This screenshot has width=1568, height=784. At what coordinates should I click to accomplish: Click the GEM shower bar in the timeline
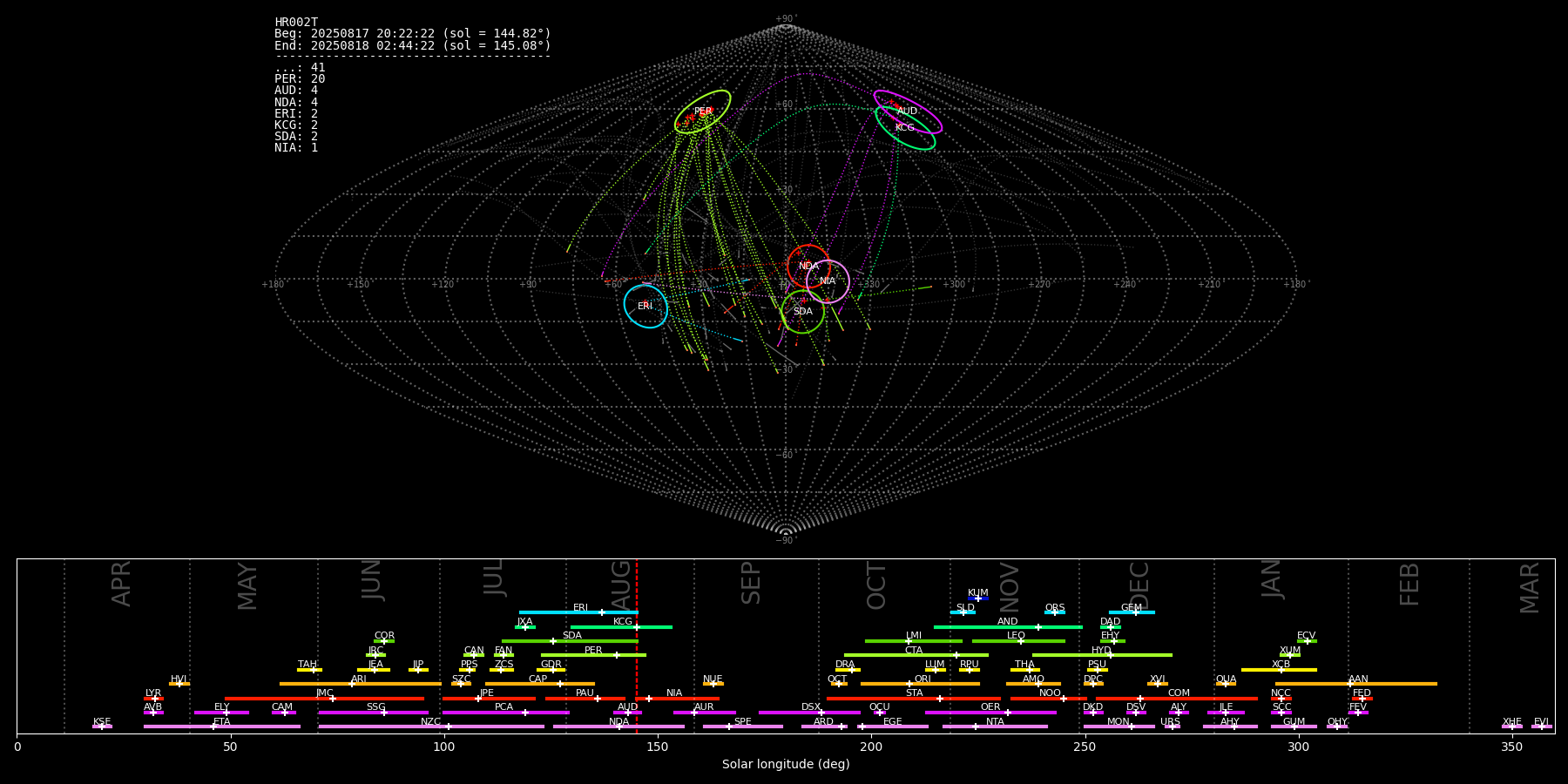[x=1132, y=612]
